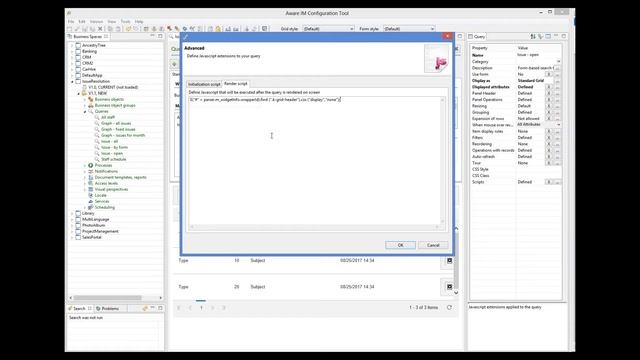Collapse the V1.1, NEW version node
Viewport: 640px width, 360px height.
point(79,93)
